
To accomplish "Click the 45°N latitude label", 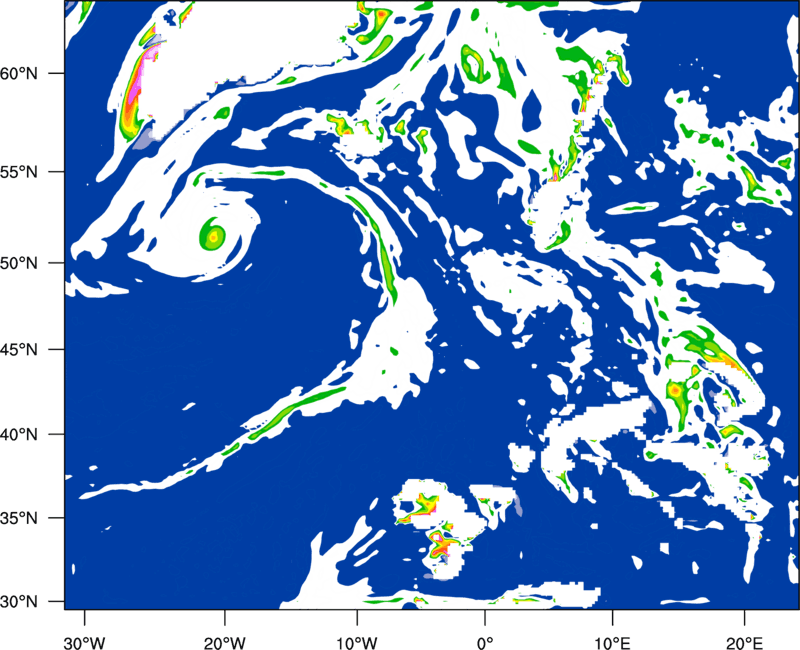I will [x=19, y=349].
